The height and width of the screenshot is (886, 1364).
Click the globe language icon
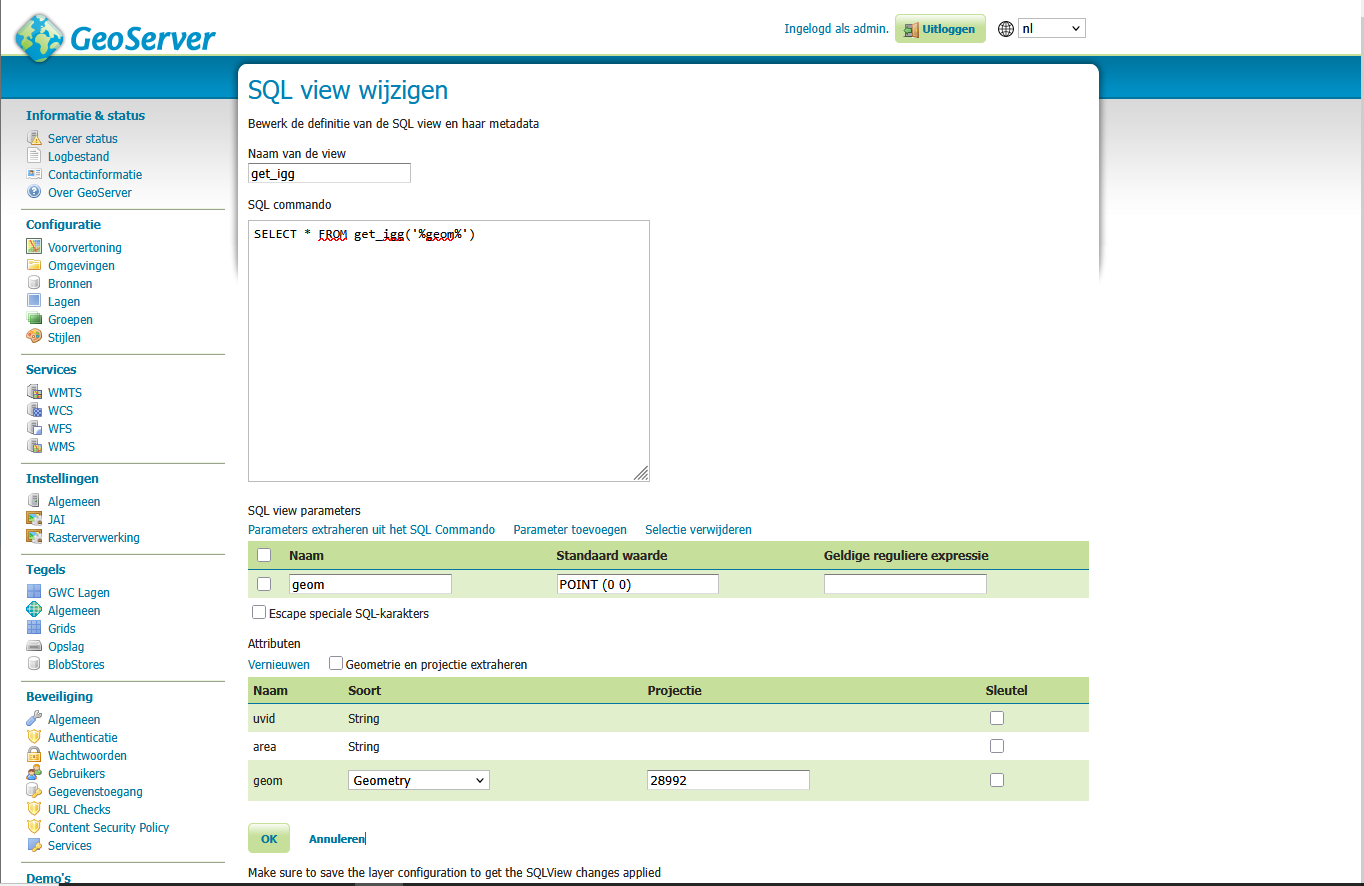[1006, 29]
